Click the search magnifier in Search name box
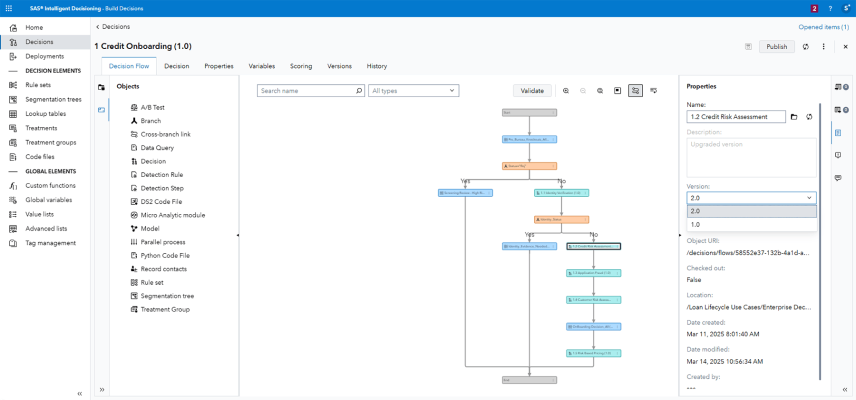Image resolution: width=856 pixels, height=400 pixels. (x=359, y=91)
